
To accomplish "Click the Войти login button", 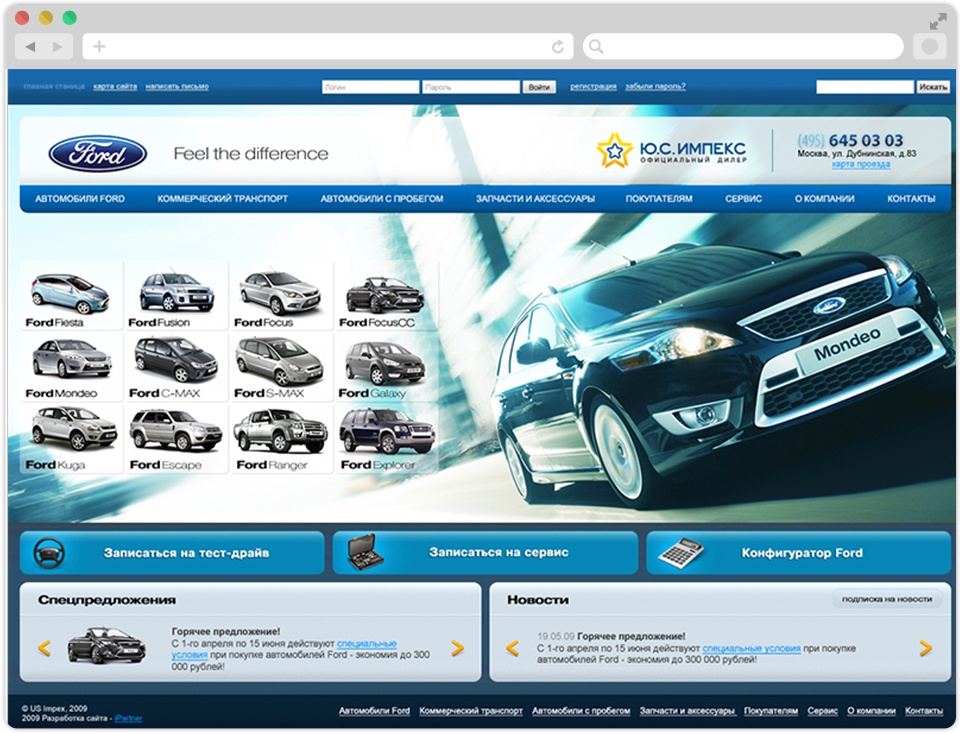I will pyautogui.click(x=539, y=87).
